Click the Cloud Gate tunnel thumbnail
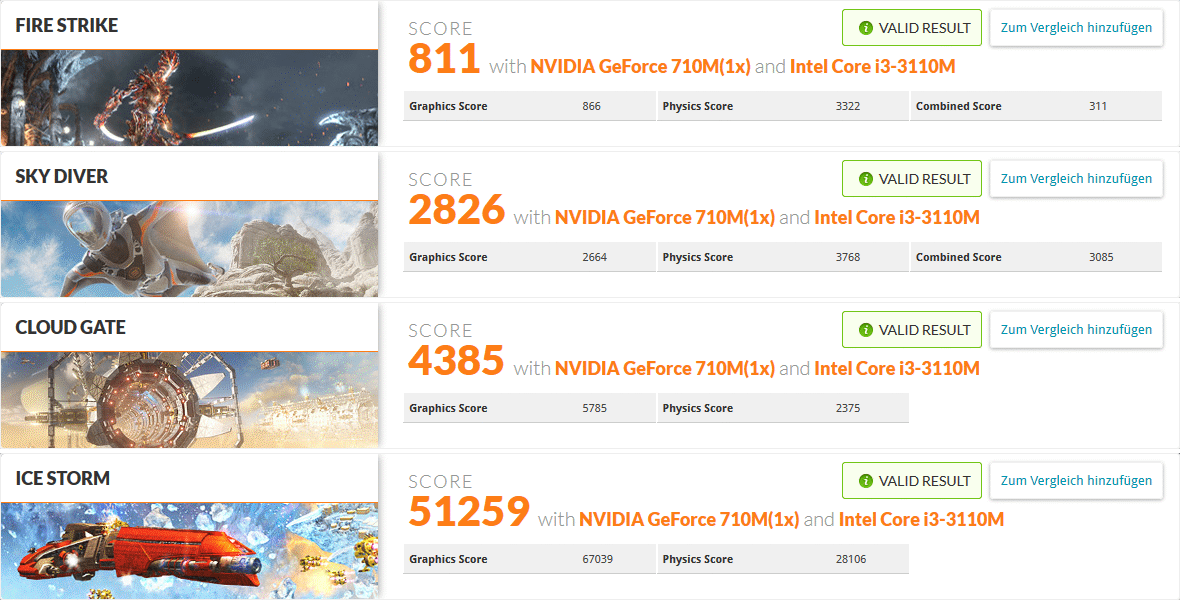The image size is (1180, 600). pyautogui.click(x=189, y=400)
